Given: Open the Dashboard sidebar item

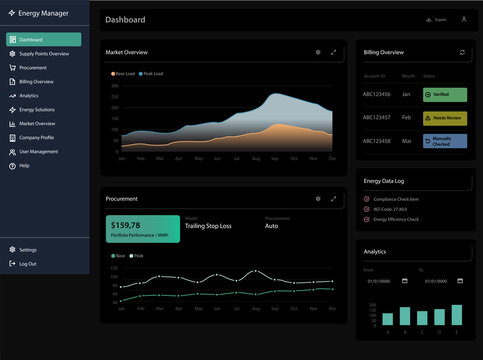Looking at the screenshot, I should [43, 39].
